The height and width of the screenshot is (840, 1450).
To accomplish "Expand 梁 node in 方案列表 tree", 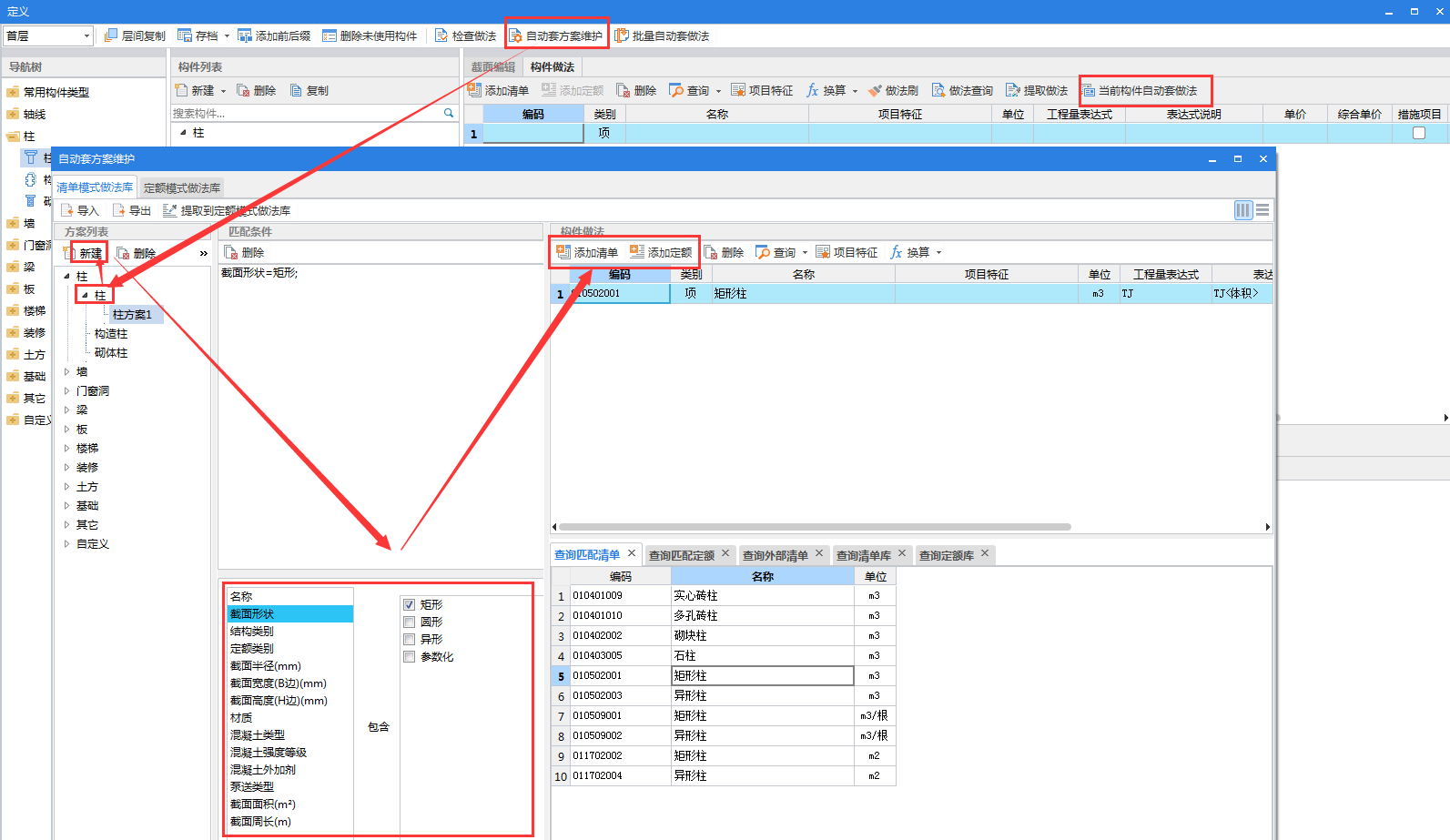I will point(66,410).
